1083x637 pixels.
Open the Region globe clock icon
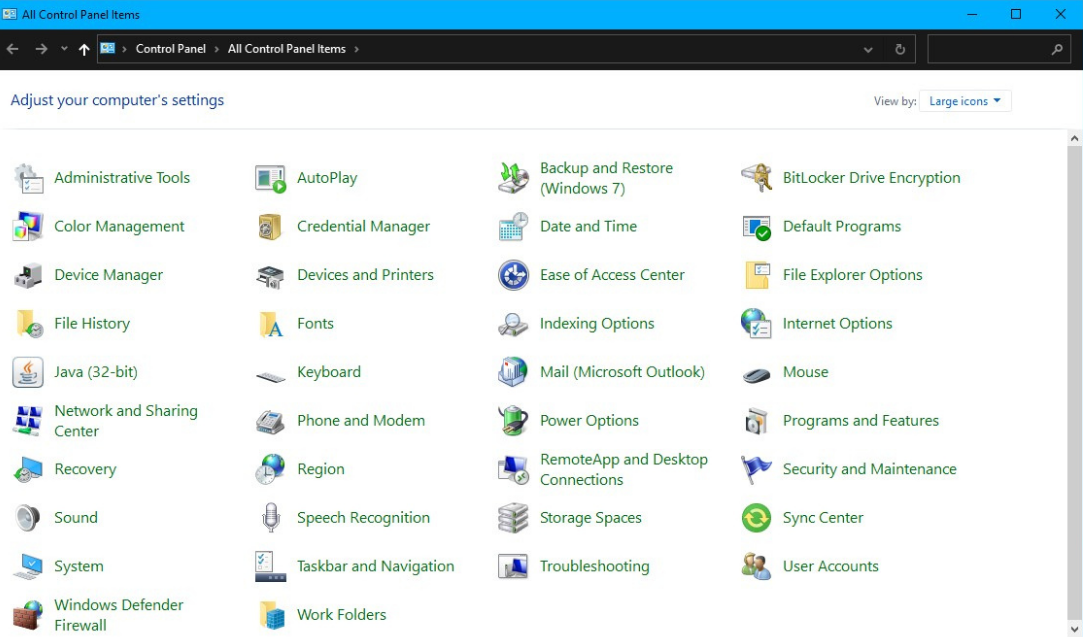(x=270, y=469)
